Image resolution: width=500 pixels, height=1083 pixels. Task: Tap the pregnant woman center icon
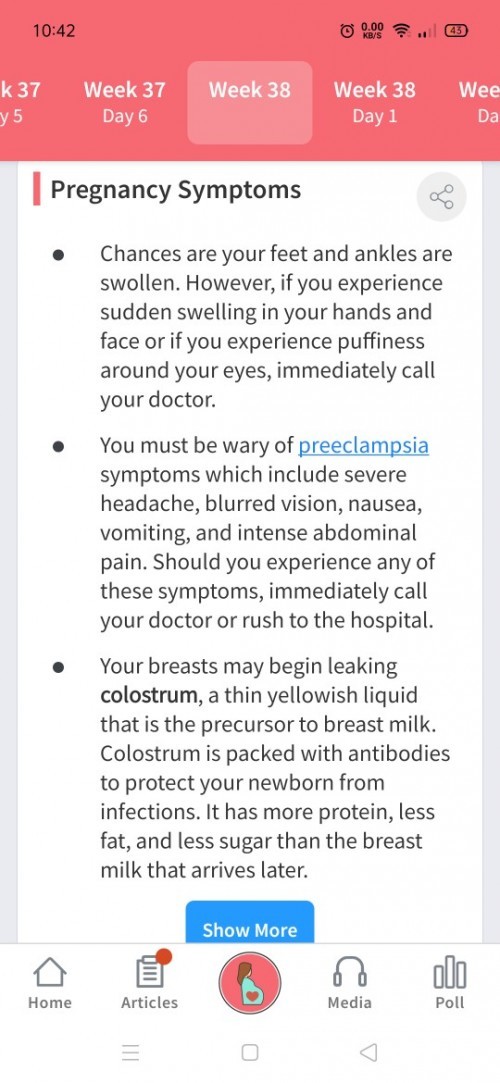250,982
